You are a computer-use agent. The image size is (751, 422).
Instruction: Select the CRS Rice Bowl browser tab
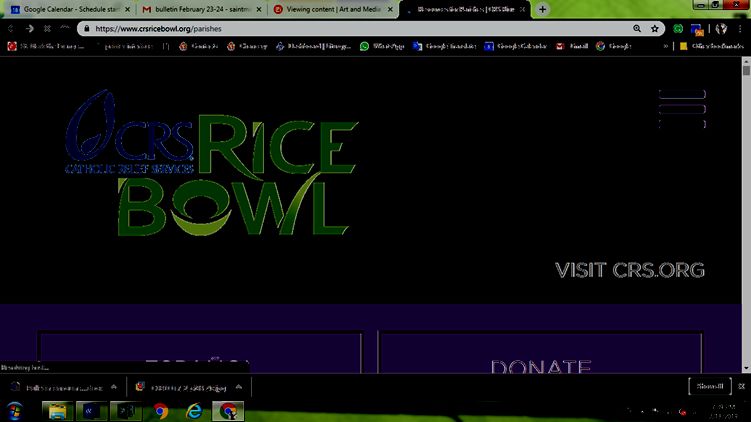464,9
